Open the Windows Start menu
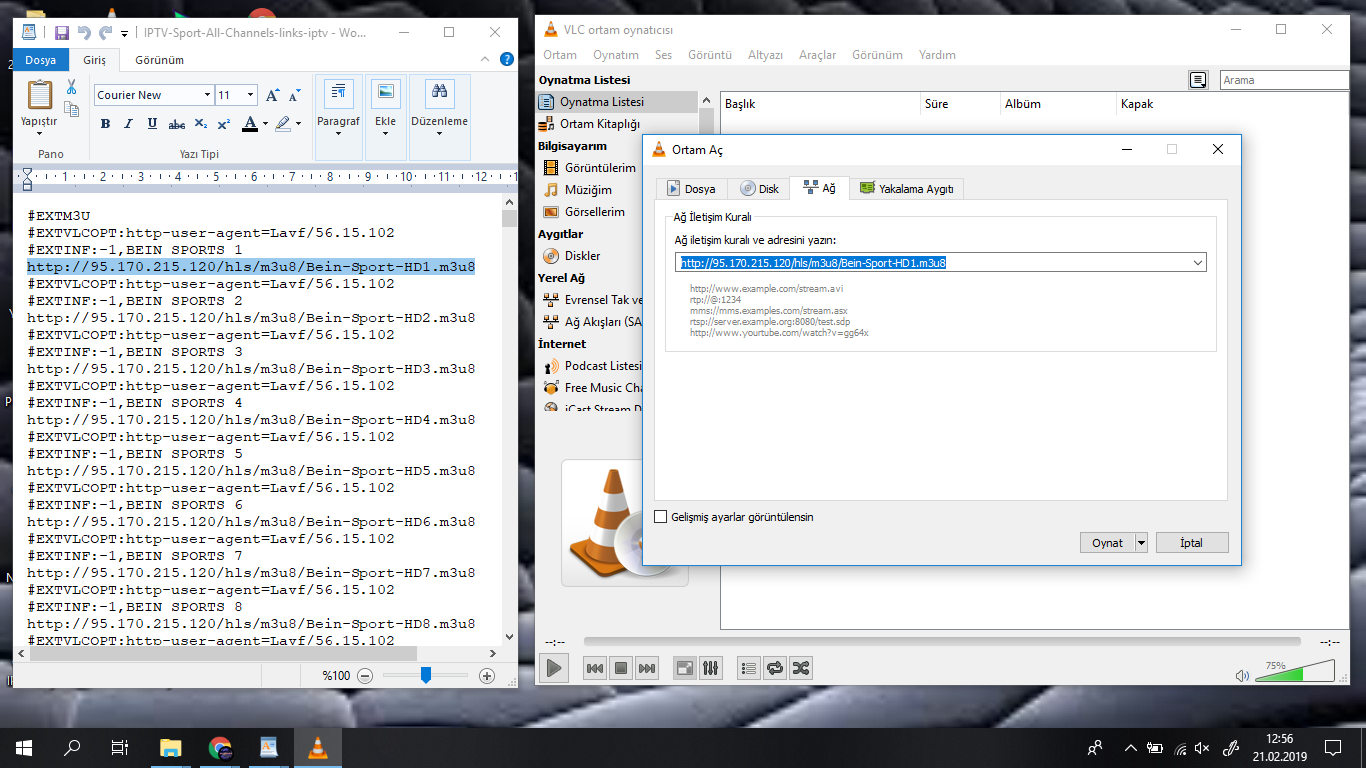 pos(24,747)
